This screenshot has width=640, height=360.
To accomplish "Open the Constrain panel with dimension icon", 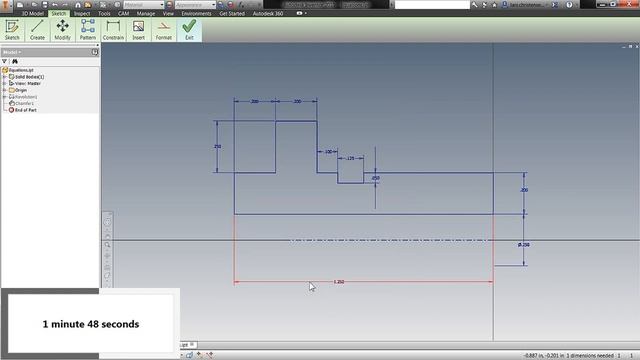I will click(x=113, y=29).
